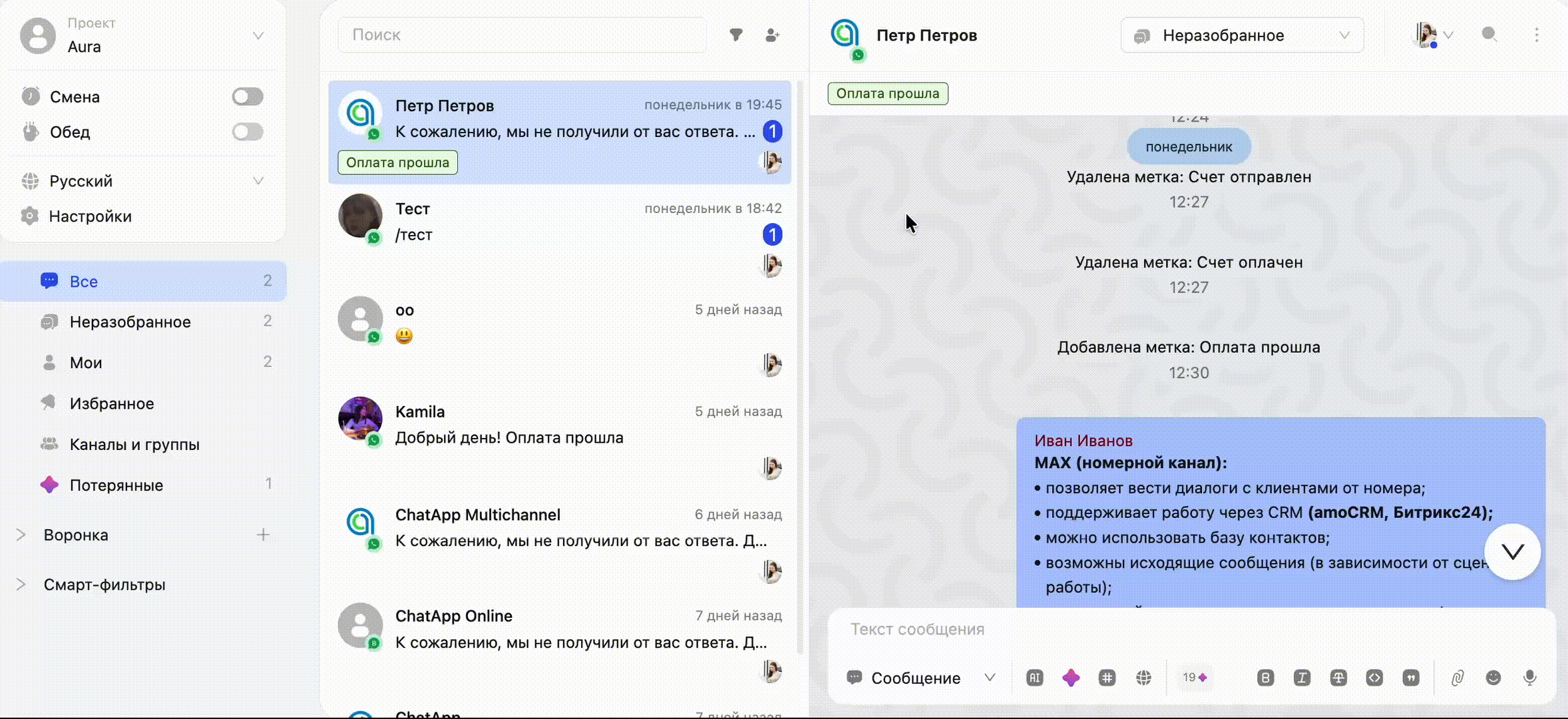Expand the Воронка section
The width and height of the screenshot is (1568, 719).
pos(21,535)
